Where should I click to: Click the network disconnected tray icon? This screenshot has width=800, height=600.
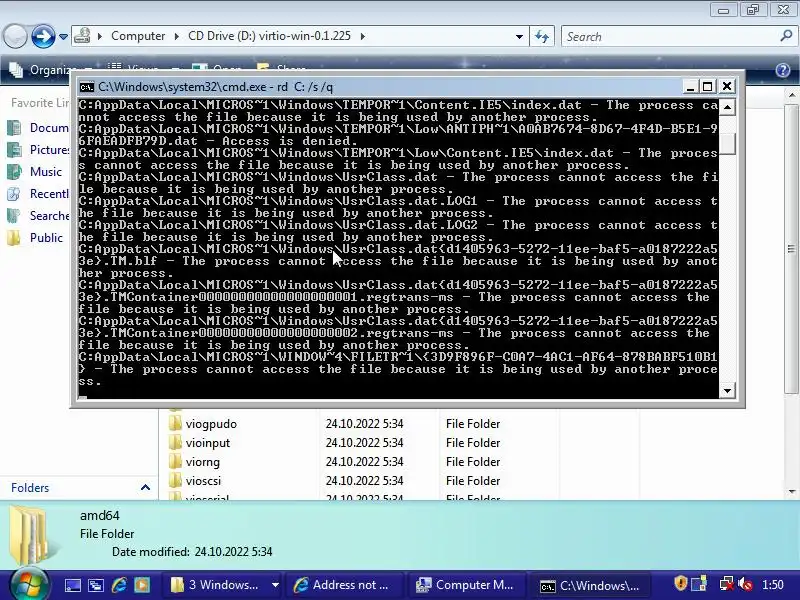(727, 584)
